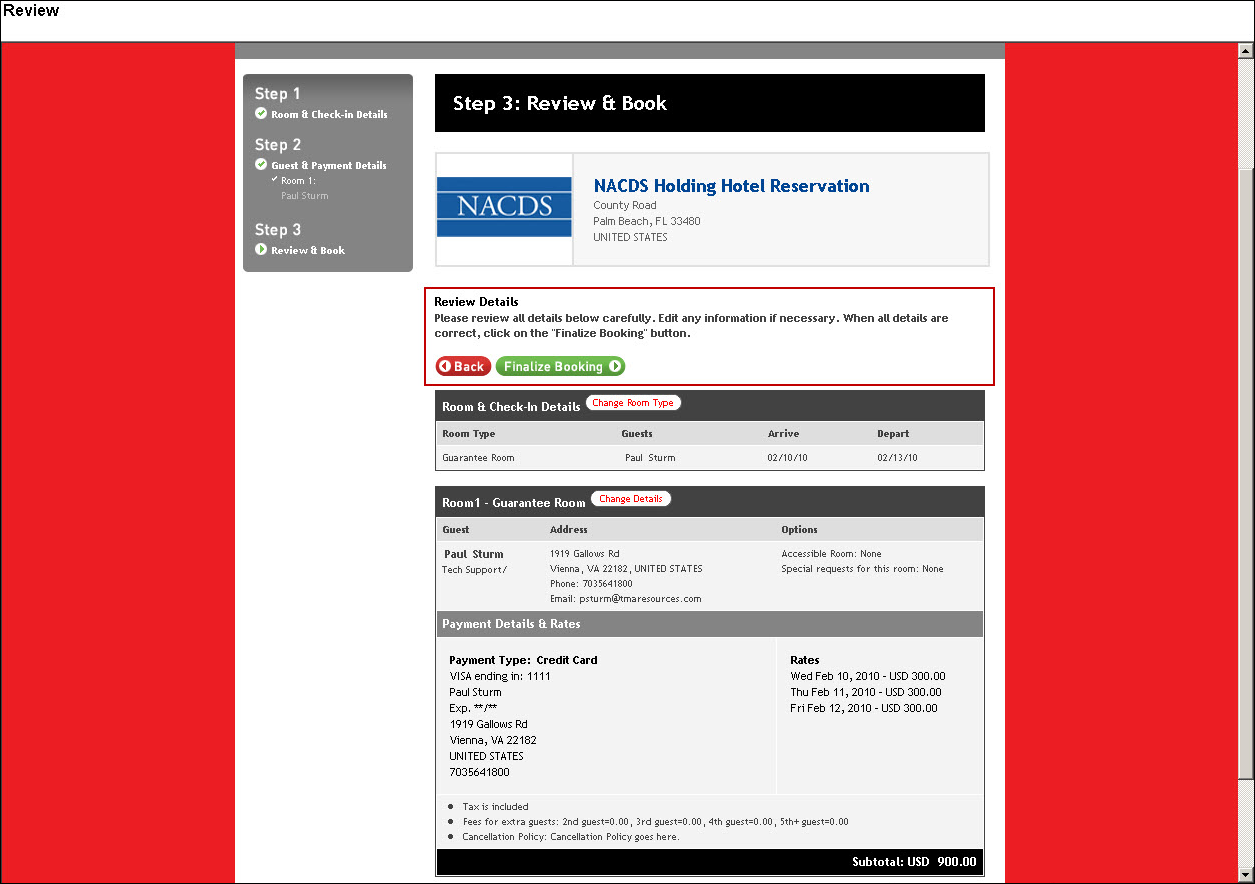This screenshot has width=1255, height=884.
Task: Open the NACDS Holding Hotel Reservation title link
Action: pos(731,186)
